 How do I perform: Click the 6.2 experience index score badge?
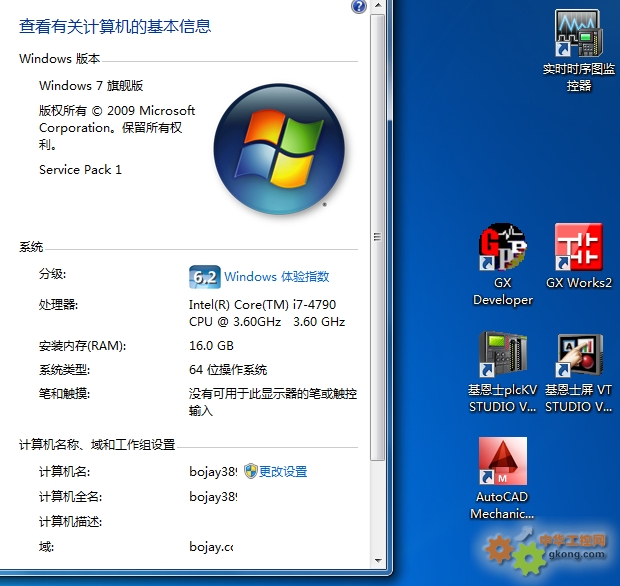point(204,277)
